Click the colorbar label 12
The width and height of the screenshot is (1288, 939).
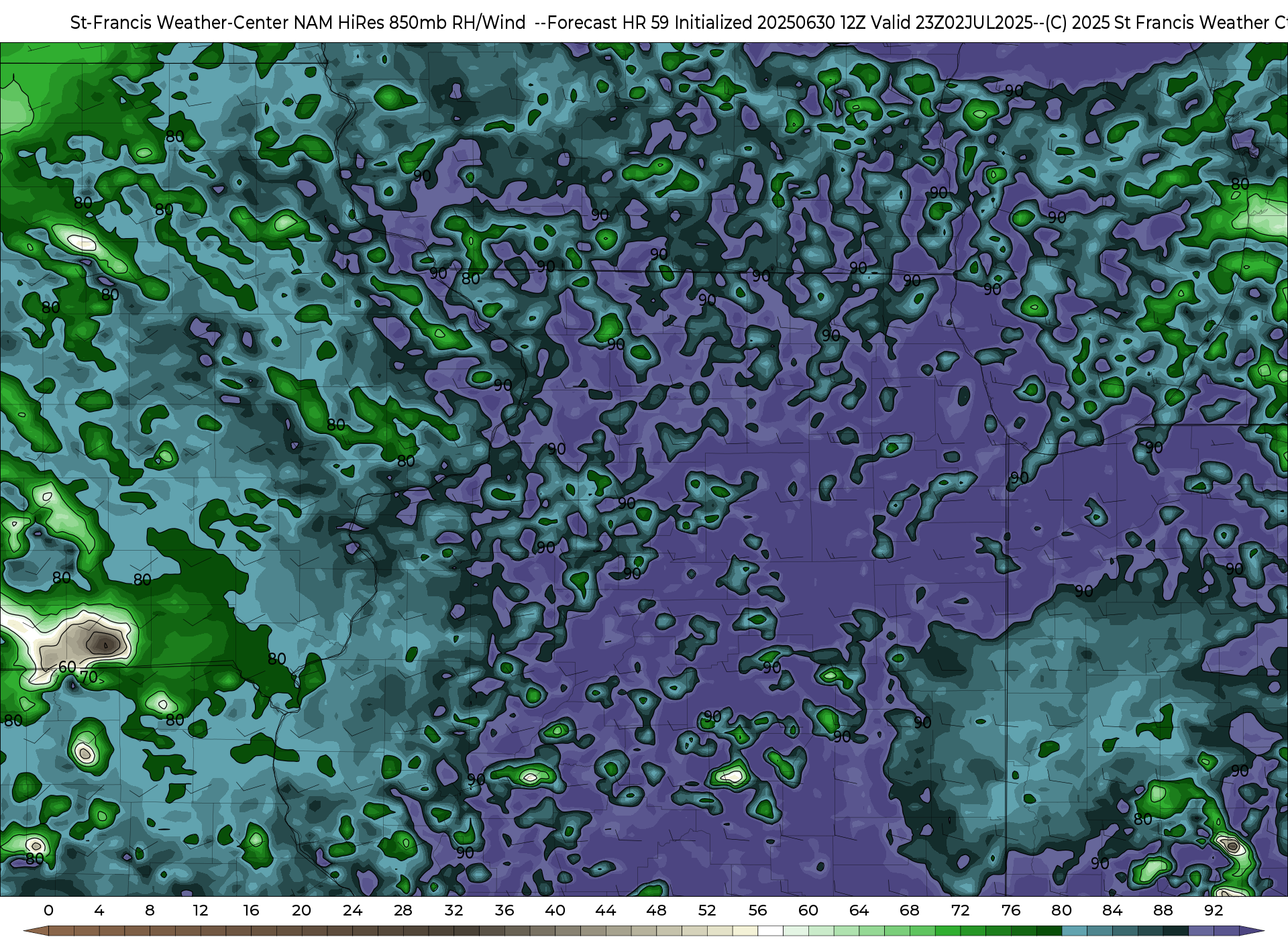201,910
